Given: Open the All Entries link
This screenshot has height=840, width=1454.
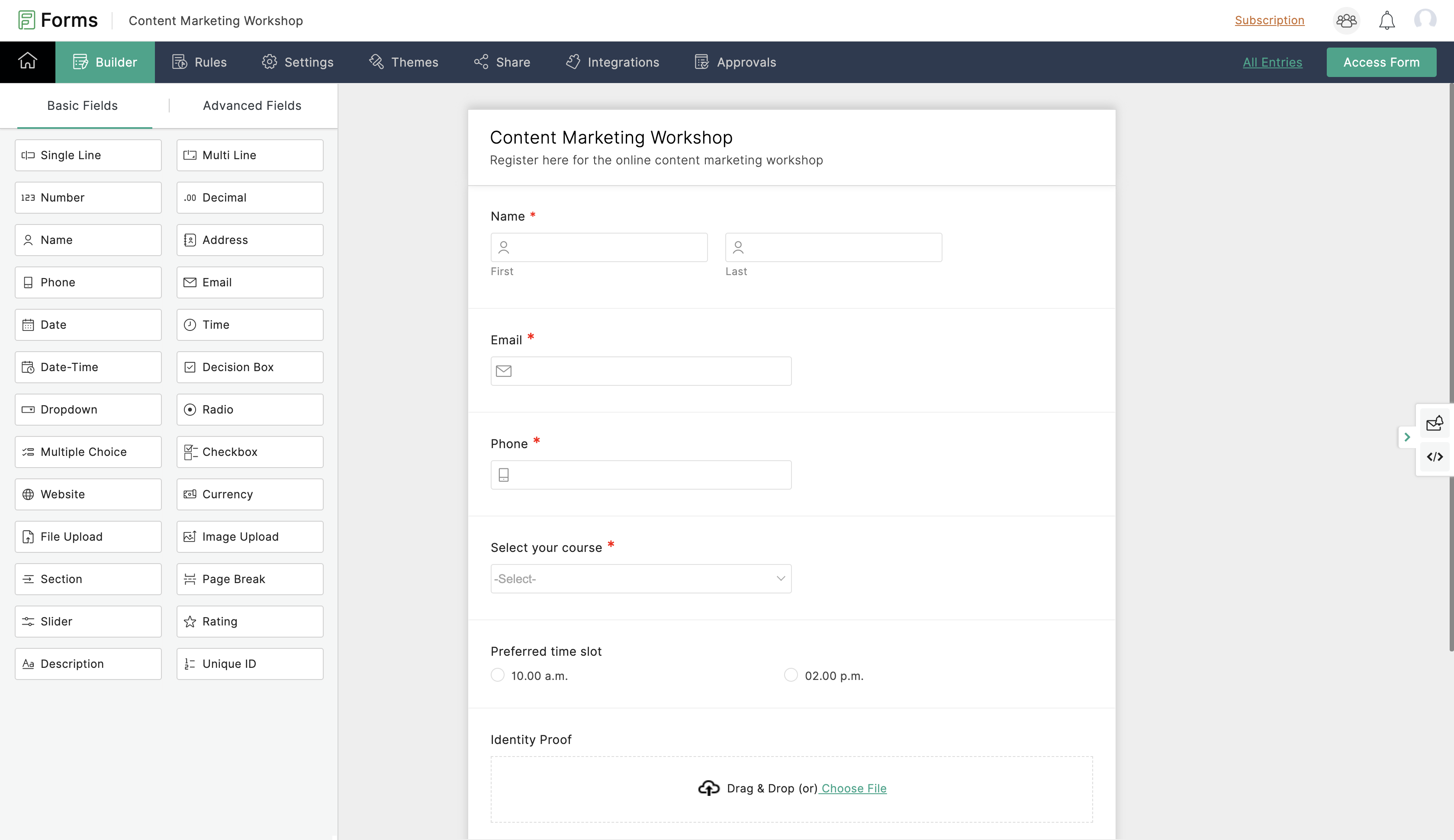Looking at the screenshot, I should pos(1272,62).
